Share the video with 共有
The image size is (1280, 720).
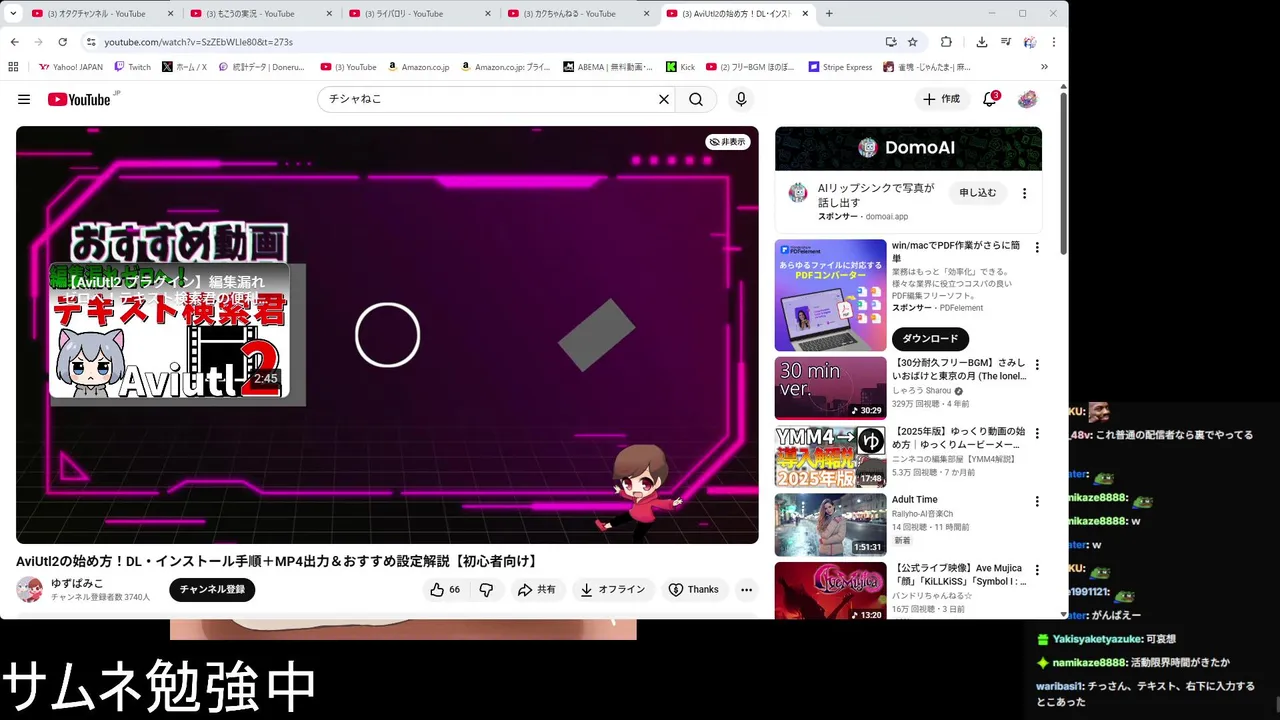click(x=537, y=590)
